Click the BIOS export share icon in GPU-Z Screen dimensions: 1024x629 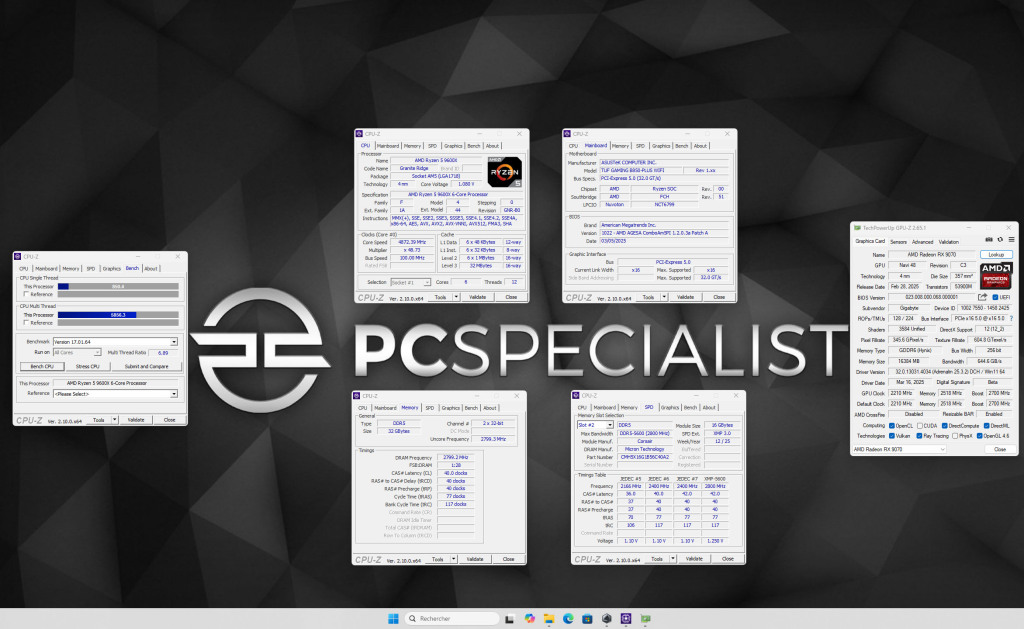point(982,297)
